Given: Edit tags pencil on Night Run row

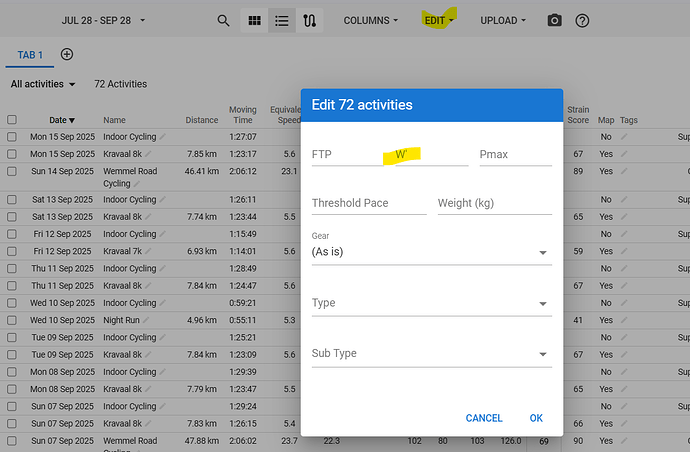Looking at the screenshot, I should click(x=624, y=320).
